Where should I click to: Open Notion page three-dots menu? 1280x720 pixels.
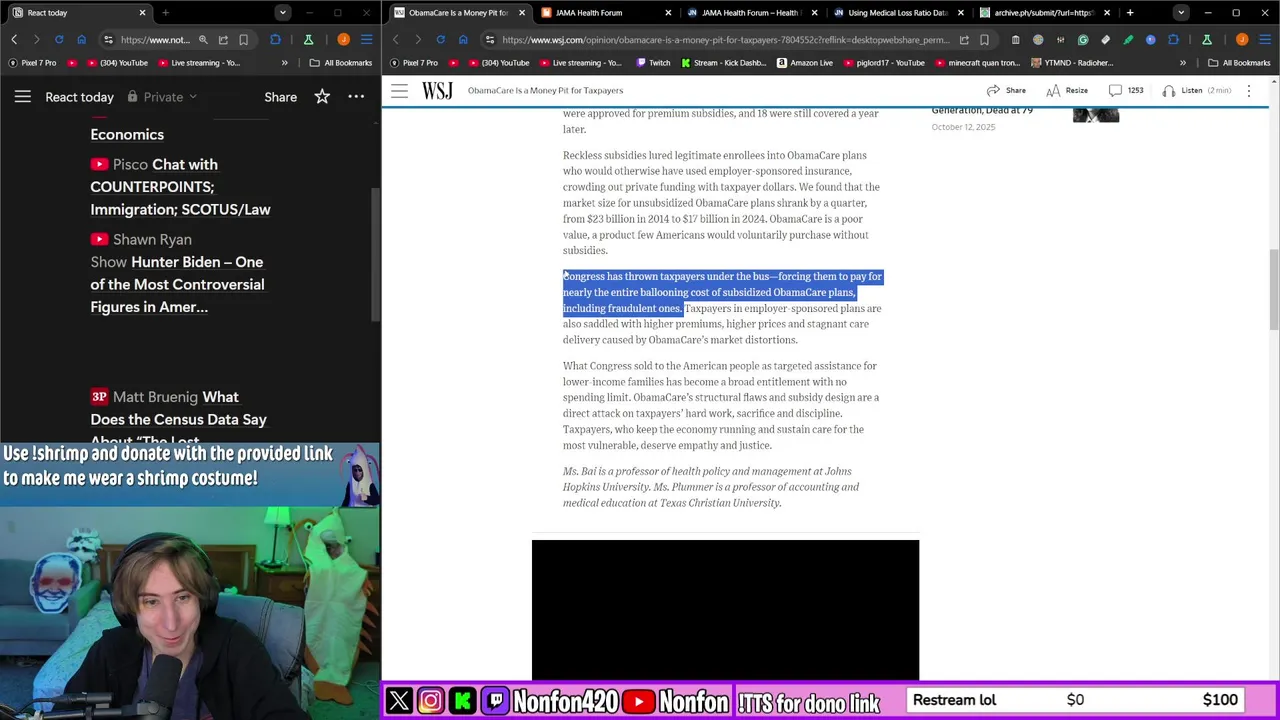356,97
